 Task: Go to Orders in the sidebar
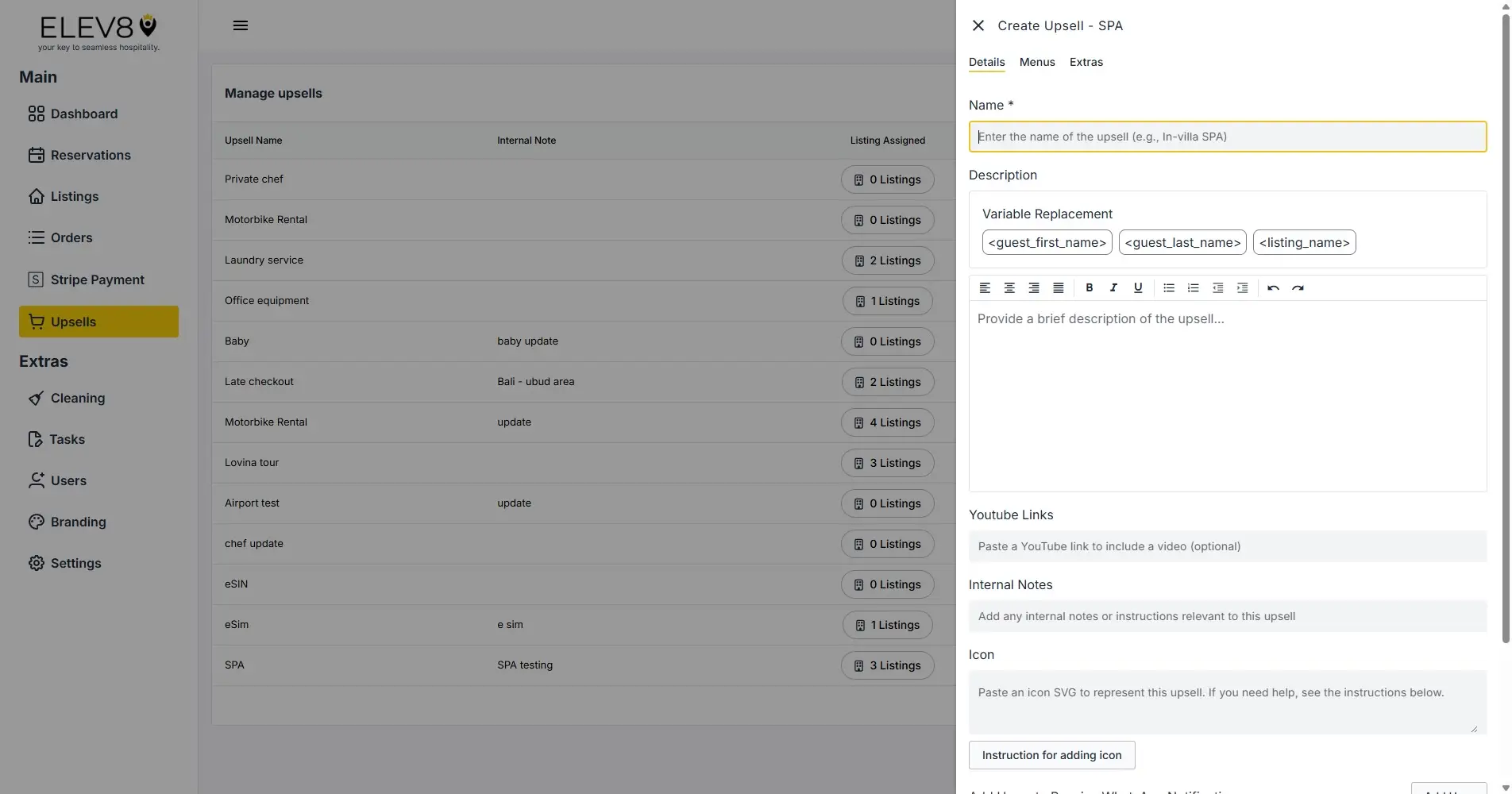tap(71, 237)
